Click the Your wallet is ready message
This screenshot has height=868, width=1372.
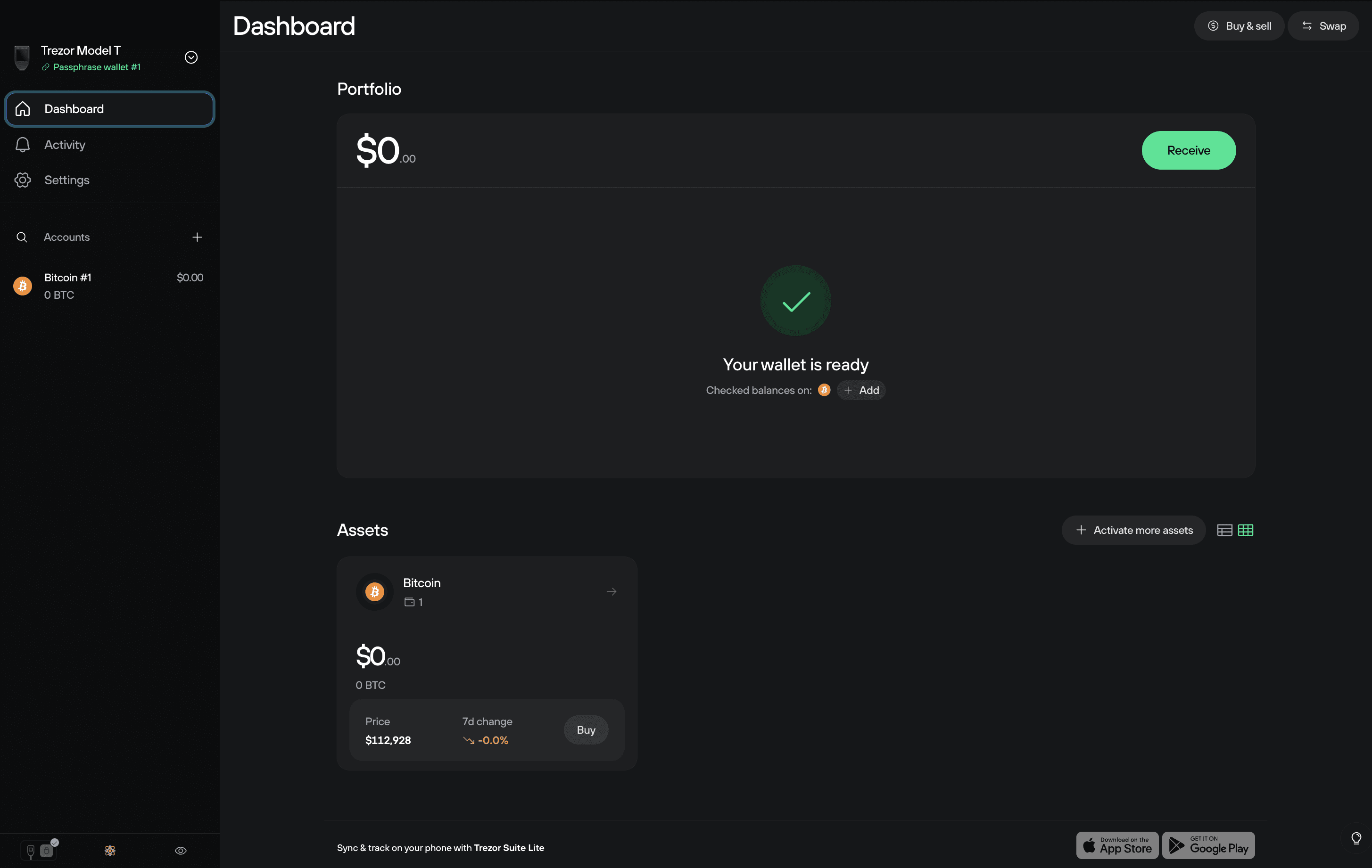pos(795,365)
